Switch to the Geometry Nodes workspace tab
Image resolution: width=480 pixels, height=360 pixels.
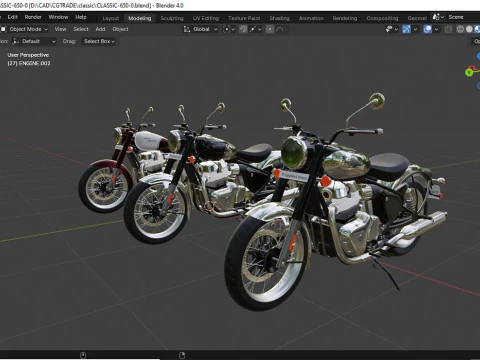[x=417, y=18]
